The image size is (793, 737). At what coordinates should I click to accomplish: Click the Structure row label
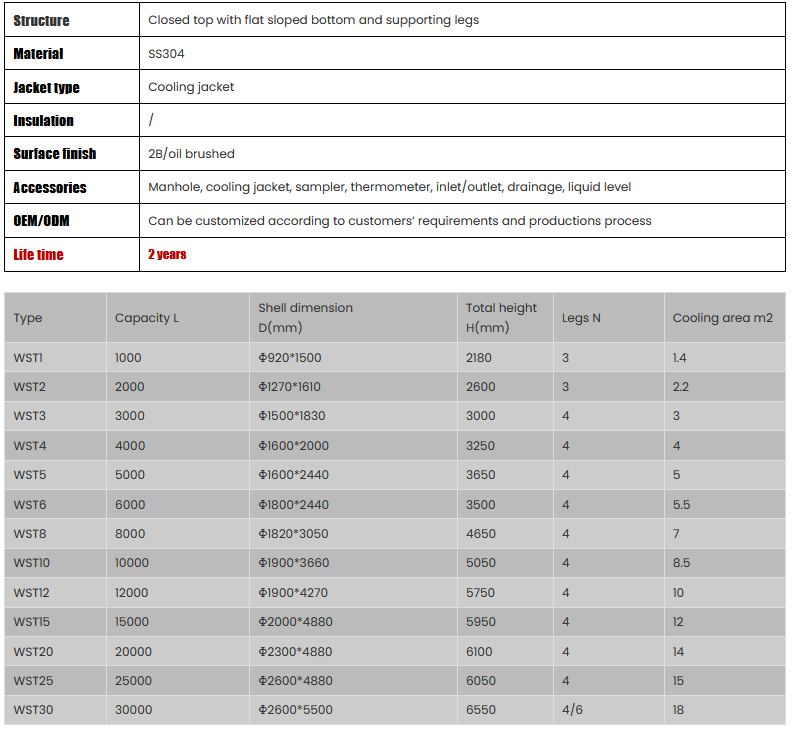click(41, 20)
